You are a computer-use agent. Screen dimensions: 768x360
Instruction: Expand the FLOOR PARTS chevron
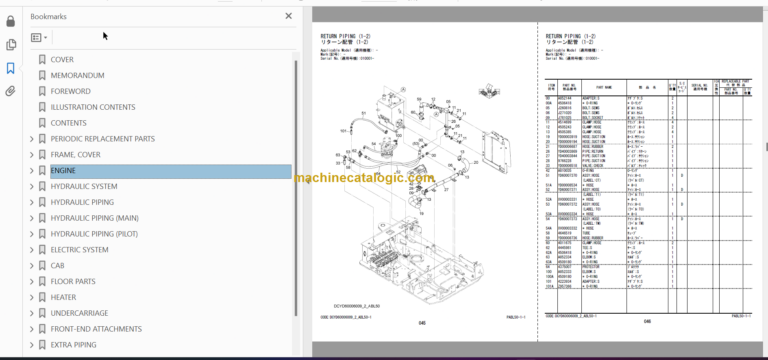pyautogui.click(x=32, y=282)
